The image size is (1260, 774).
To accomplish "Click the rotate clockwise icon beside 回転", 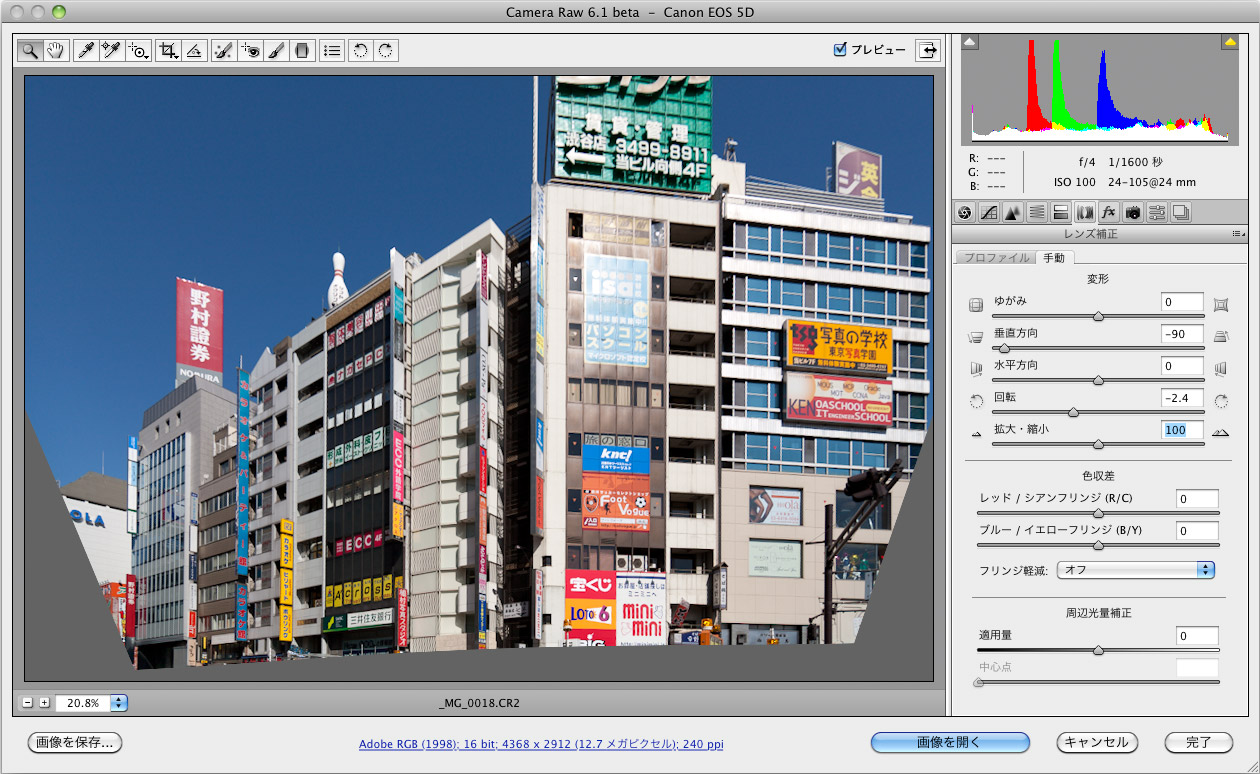I will click(1220, 401).
